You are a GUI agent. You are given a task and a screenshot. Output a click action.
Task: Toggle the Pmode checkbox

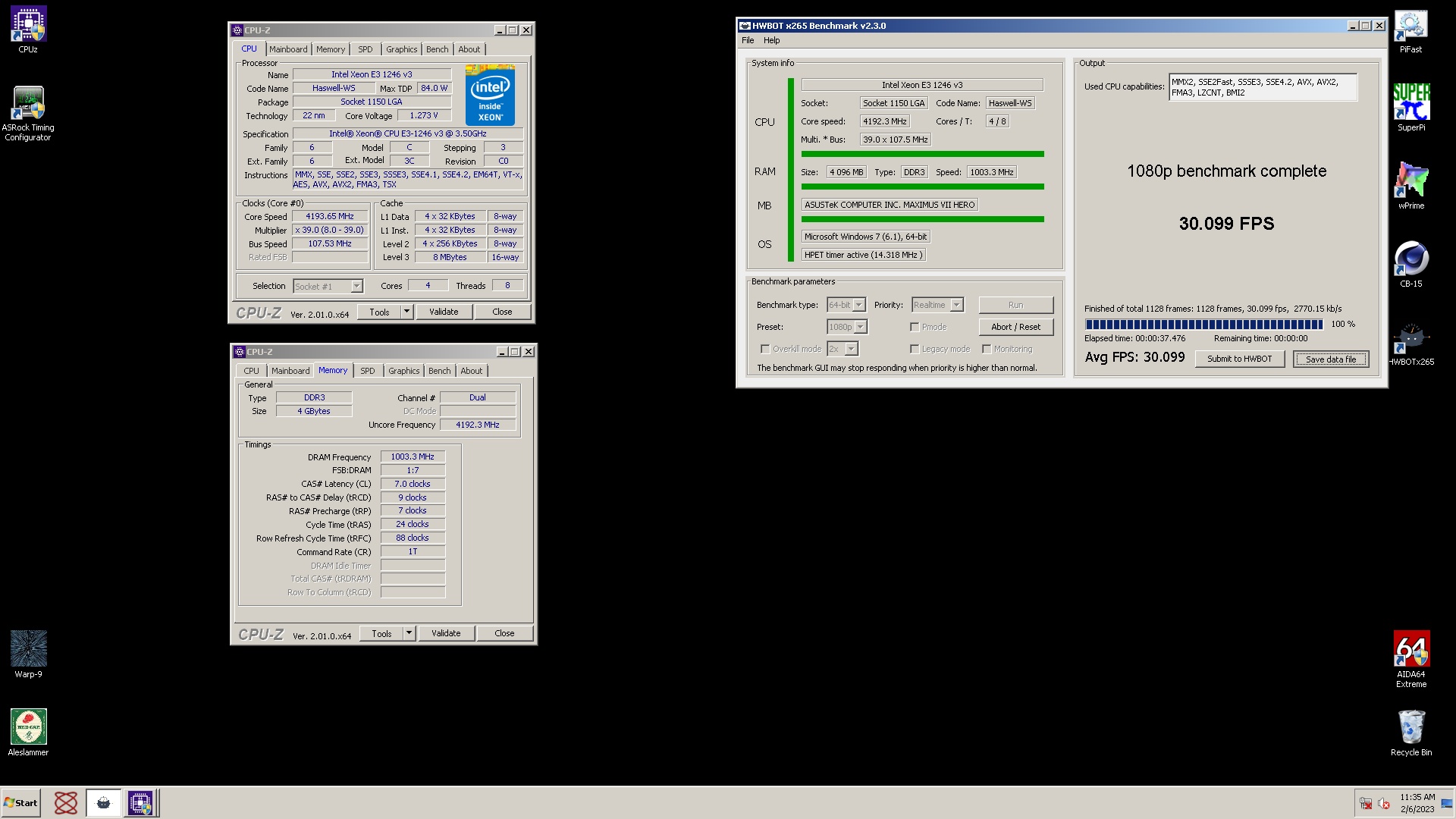[915, 327]
